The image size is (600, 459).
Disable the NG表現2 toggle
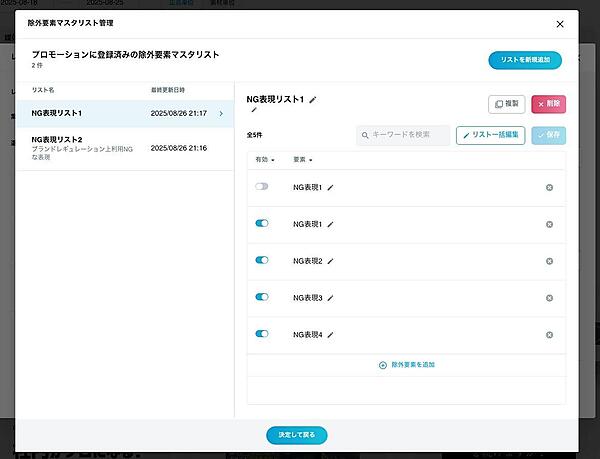click(262, 260)
